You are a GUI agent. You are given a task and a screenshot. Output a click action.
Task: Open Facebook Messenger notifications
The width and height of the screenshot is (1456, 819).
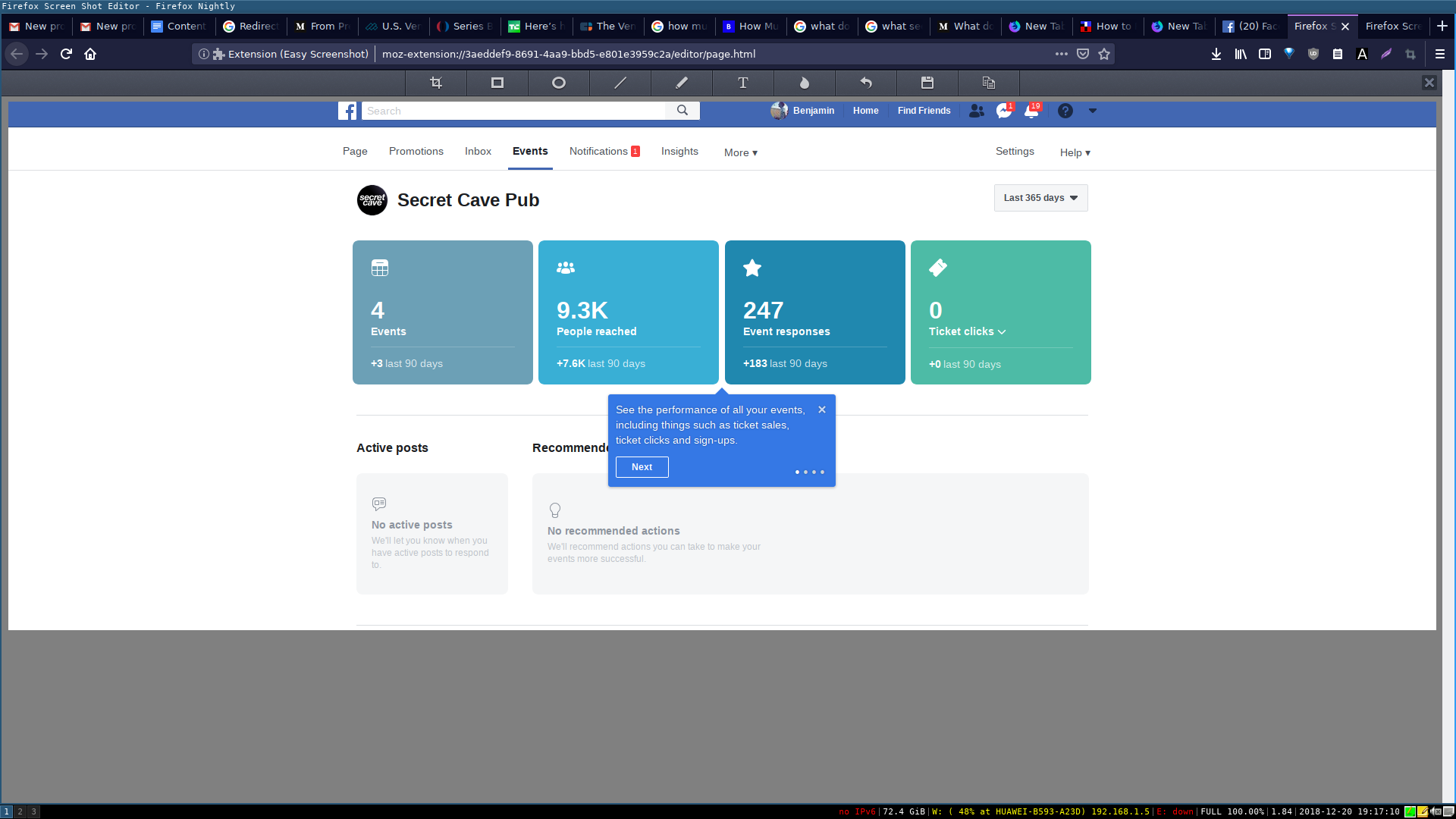tap(1004, 111)
